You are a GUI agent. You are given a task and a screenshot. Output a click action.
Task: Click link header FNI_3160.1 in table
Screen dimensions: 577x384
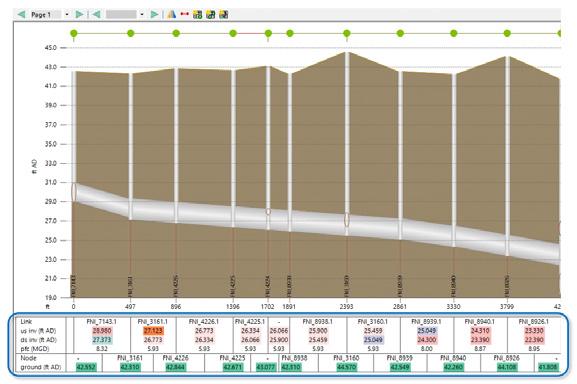coord(373,321)
